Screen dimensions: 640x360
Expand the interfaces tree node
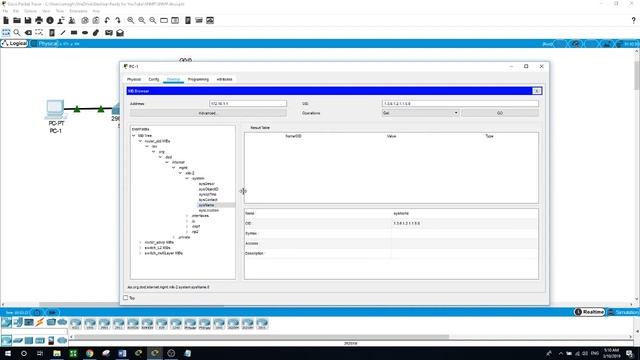click(187, 216)
